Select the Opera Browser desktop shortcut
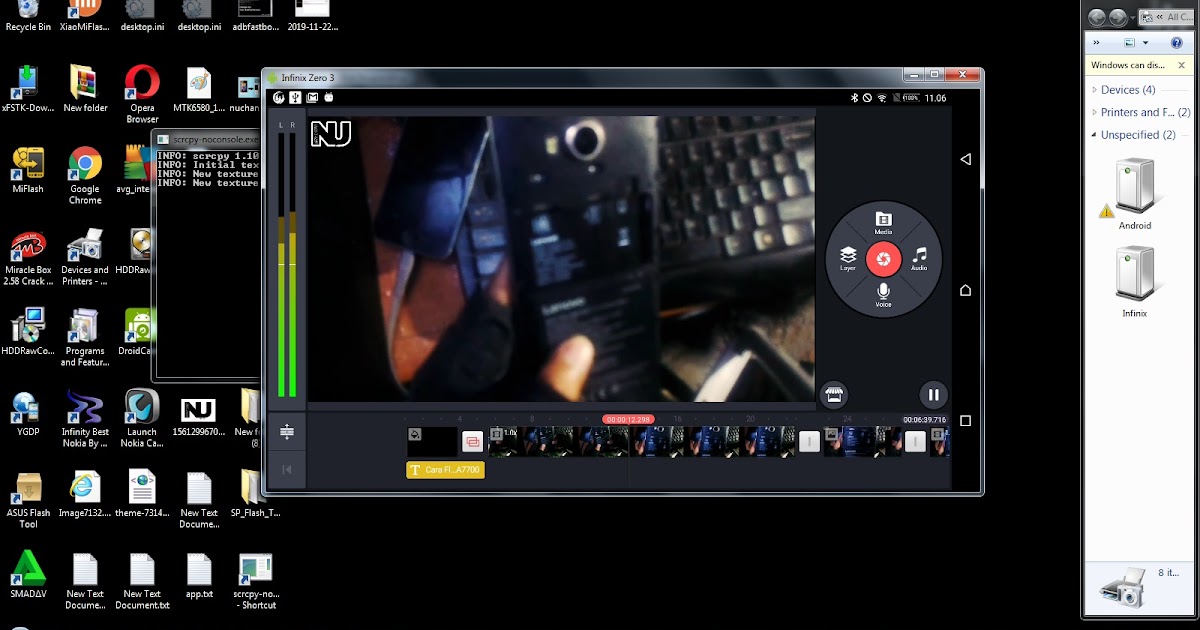This screenshot has height=630, width=1200. point(142,94)
